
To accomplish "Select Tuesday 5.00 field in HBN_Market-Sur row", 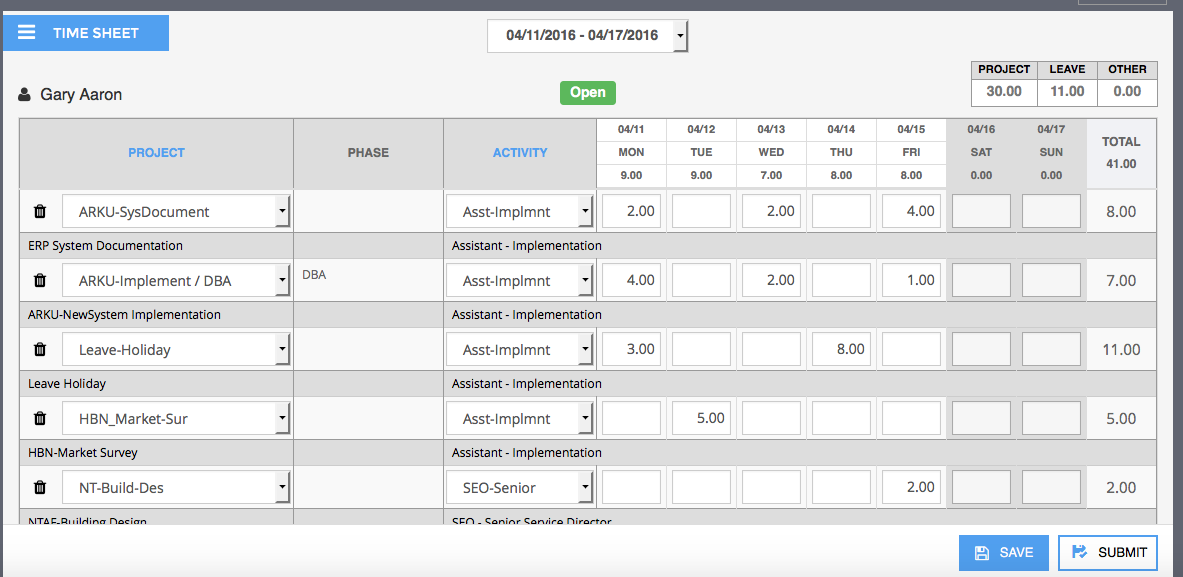I will point(701,419).
